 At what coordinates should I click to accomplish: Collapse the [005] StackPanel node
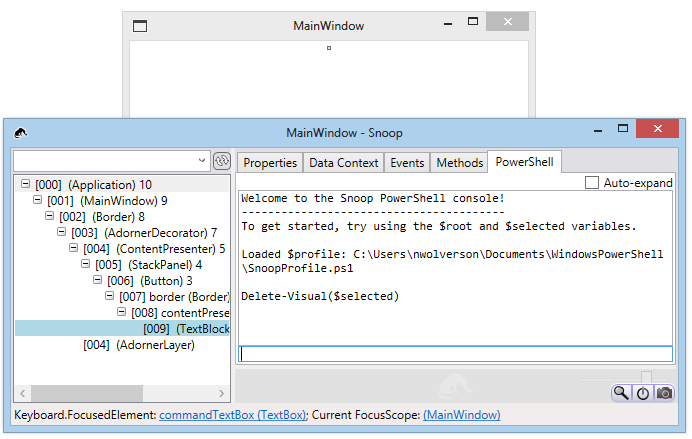coord(86,265)
